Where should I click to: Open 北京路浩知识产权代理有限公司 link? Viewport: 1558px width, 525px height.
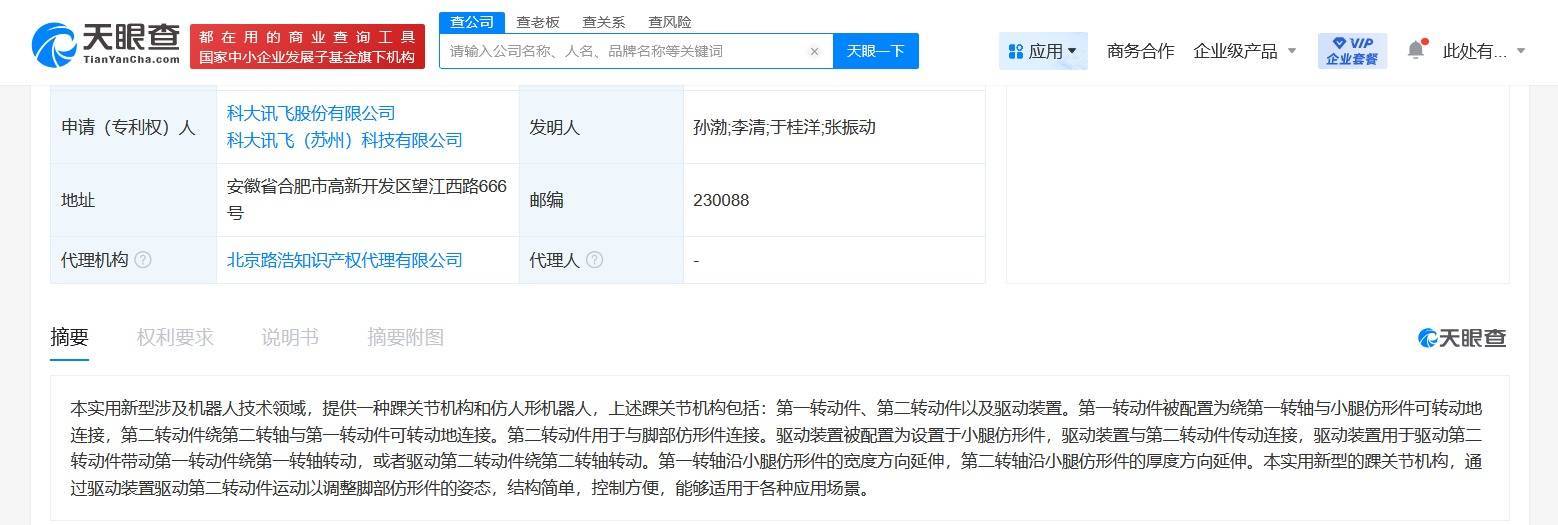344,260
